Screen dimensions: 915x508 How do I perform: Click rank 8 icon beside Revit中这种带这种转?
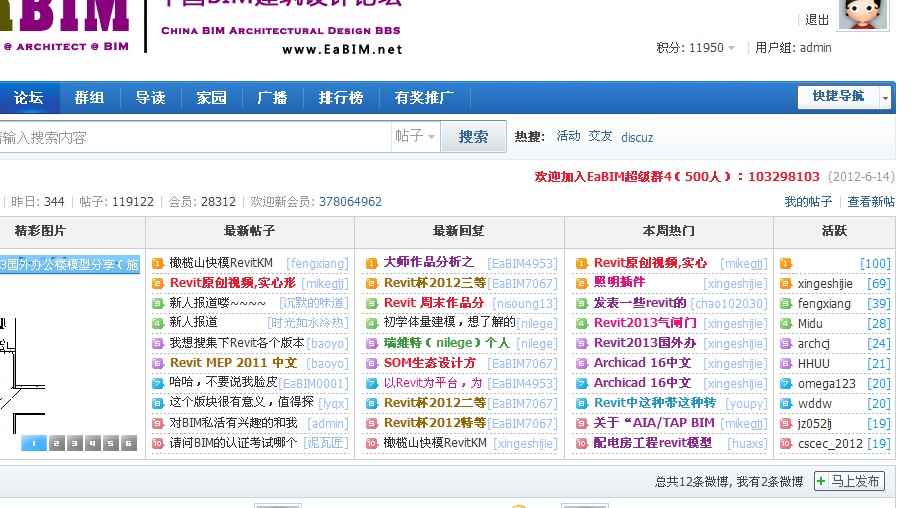click(581, 404)
